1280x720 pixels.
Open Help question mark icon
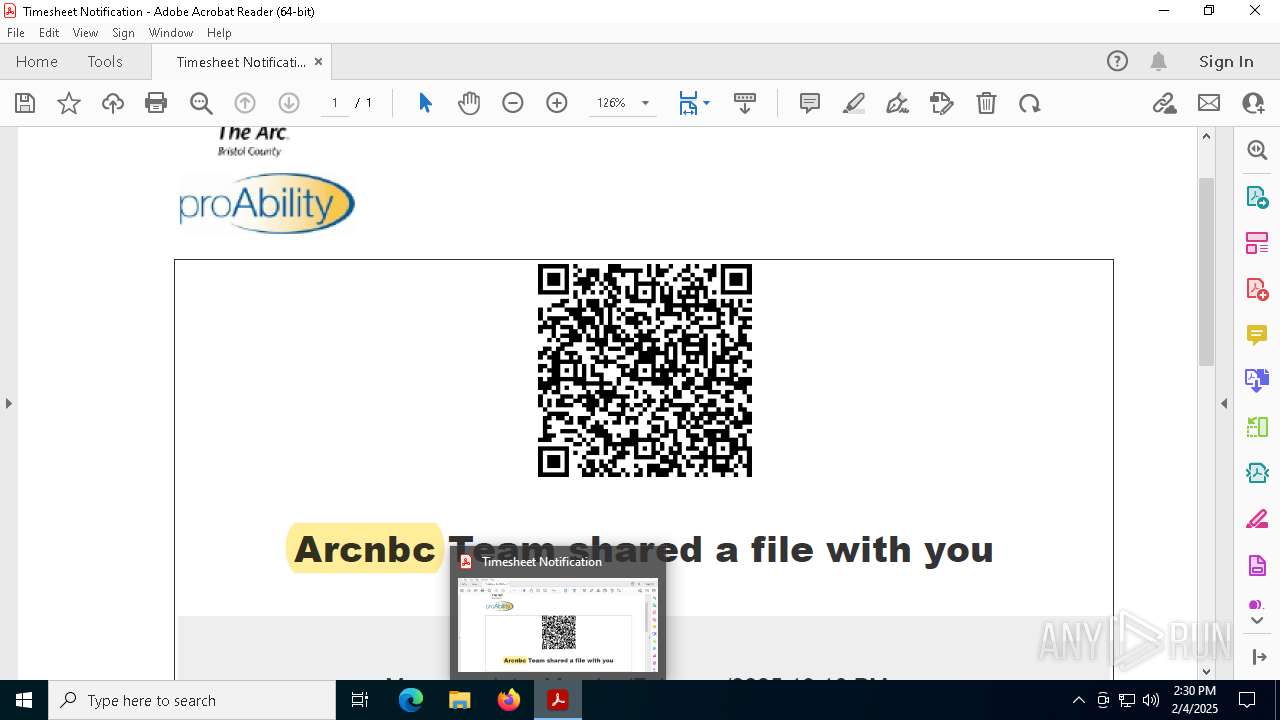click(x=1117, y=61)
